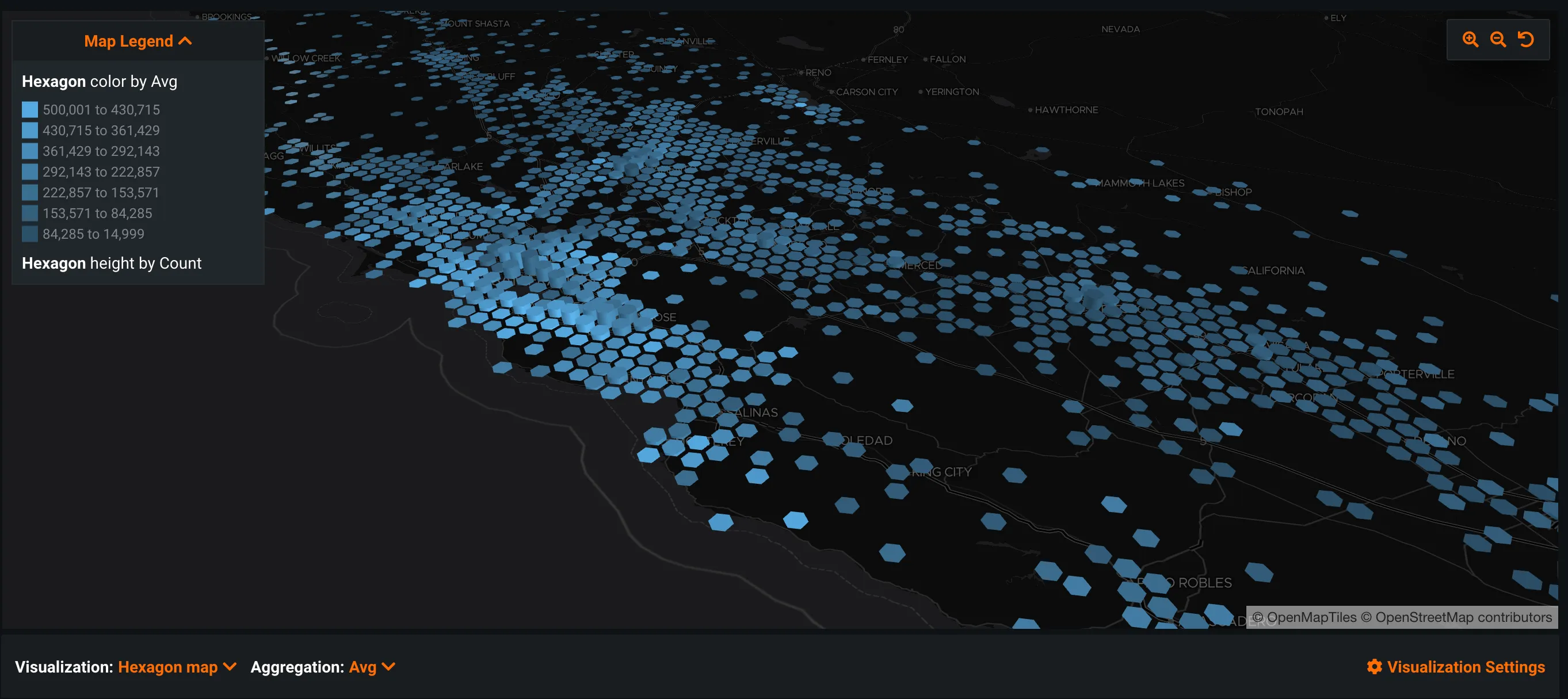Click the 84,285 to 14,999 color swatch
The image size is (1568, 699).
[30, 234]
